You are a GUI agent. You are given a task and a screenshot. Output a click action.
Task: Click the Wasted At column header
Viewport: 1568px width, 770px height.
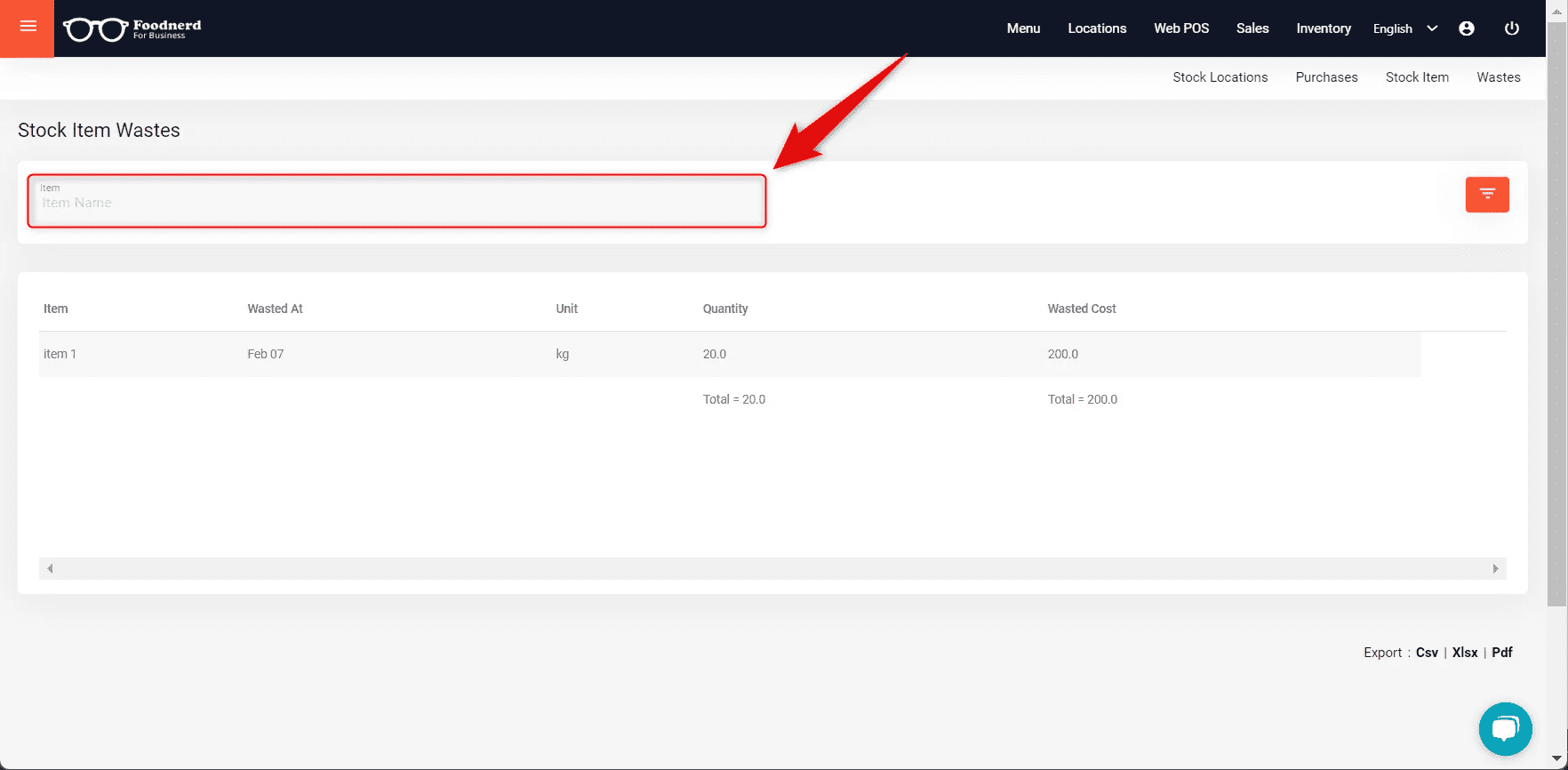[x=275, y=309]
